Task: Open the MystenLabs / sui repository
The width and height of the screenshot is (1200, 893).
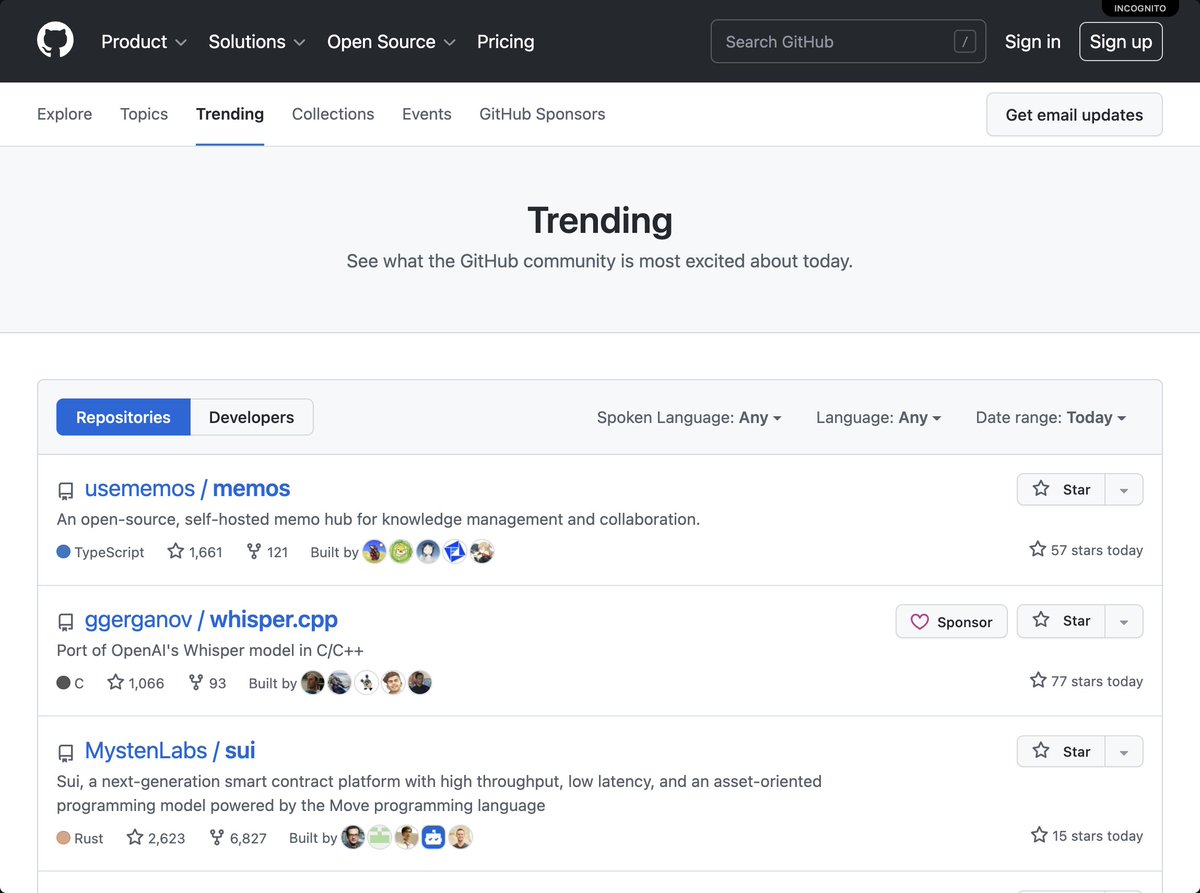Action: (170, 751)
